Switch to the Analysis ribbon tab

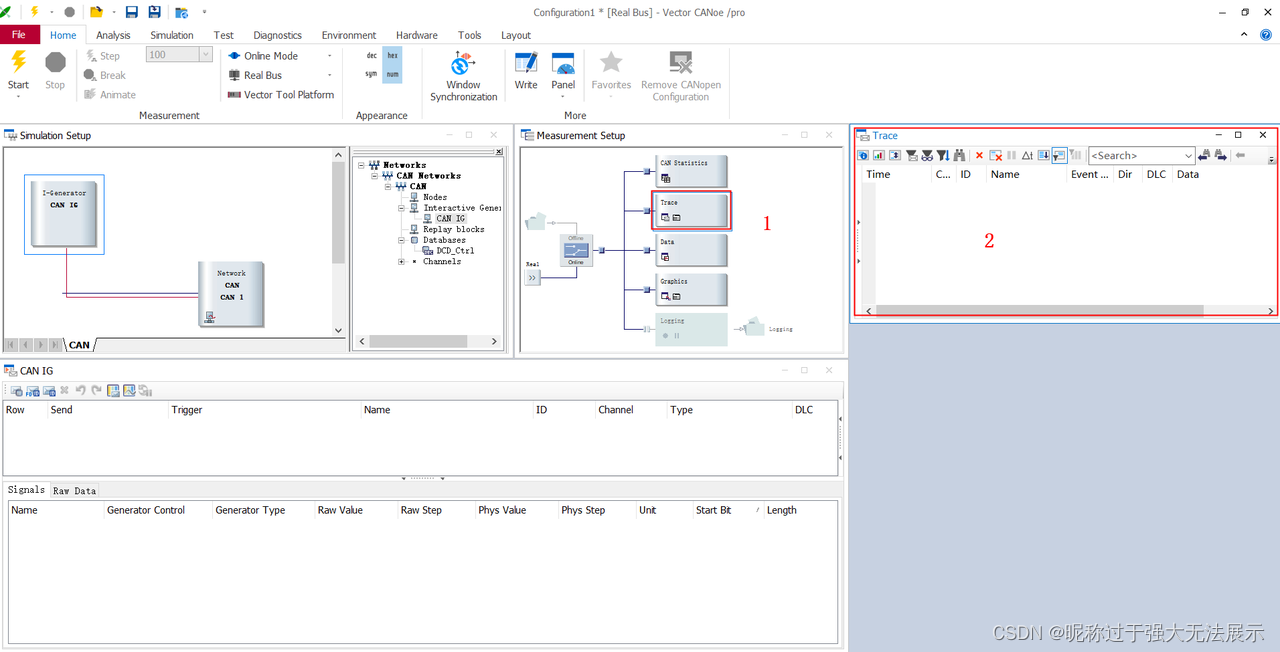[x=113, y=35]
